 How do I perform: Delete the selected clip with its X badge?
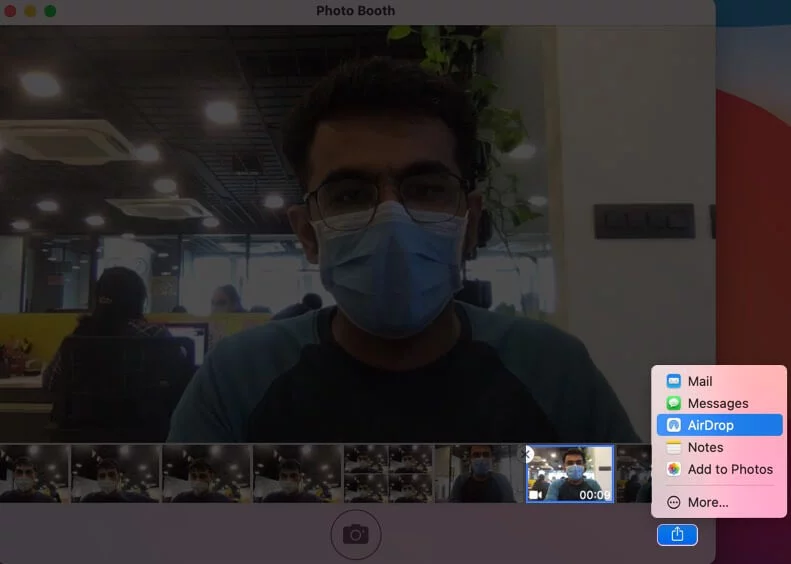coord(527,455)
